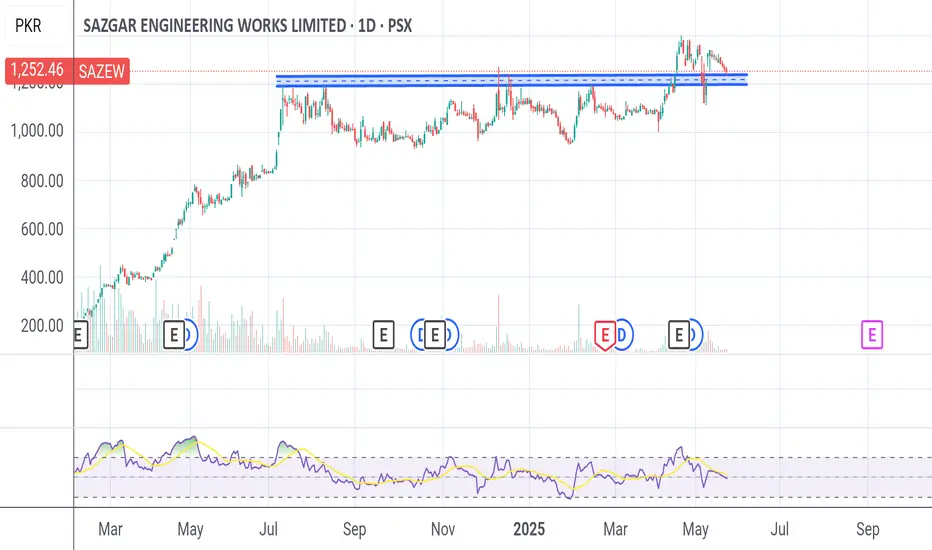Click the PKR currency label
932x550 pixels.
tap(29, 26)
